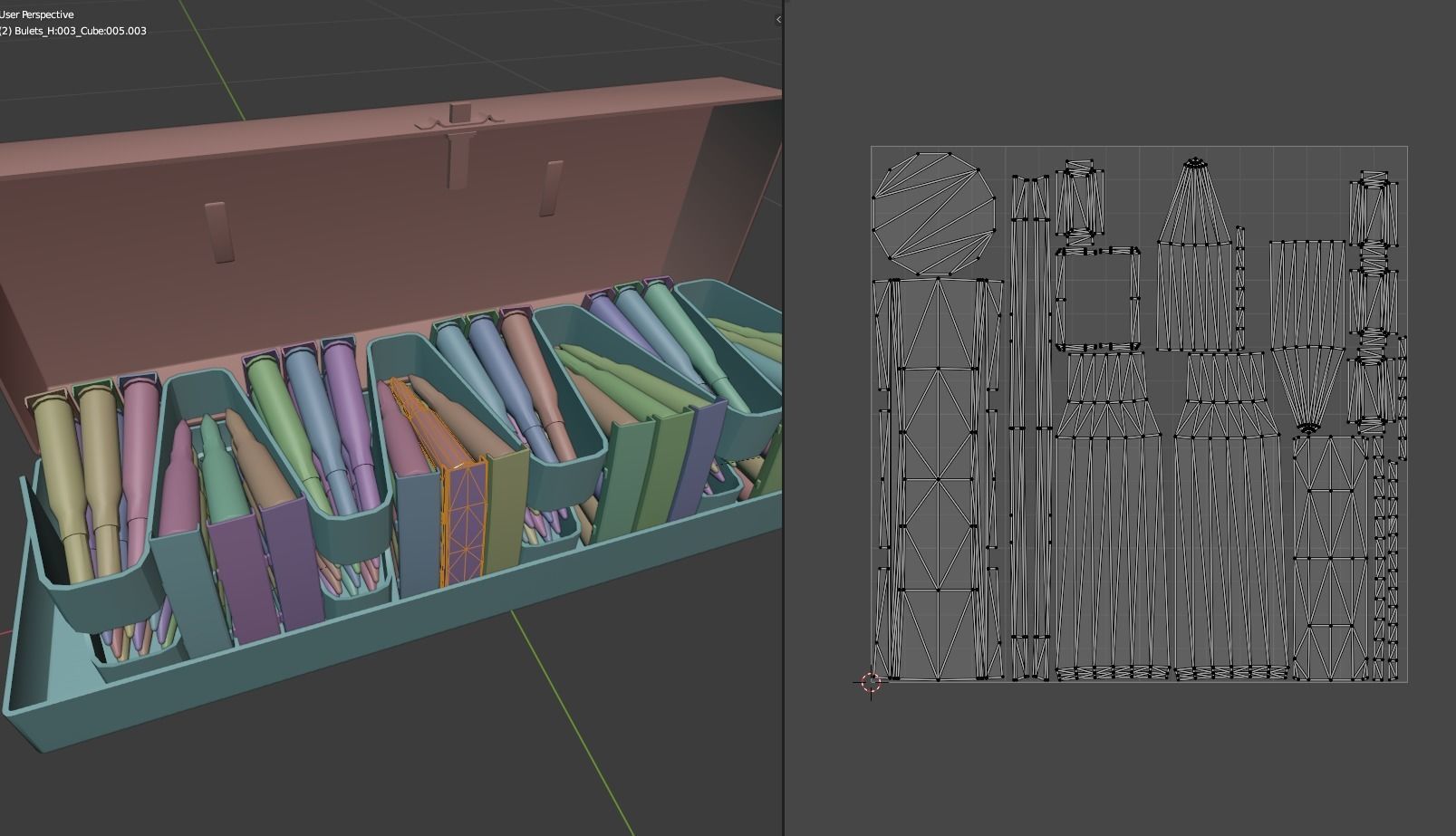This screenshot has height=836, width=1456.
Task: Click the "Bulets_H:003_Cube:005.003" object name text
Action: click(81, 31)
